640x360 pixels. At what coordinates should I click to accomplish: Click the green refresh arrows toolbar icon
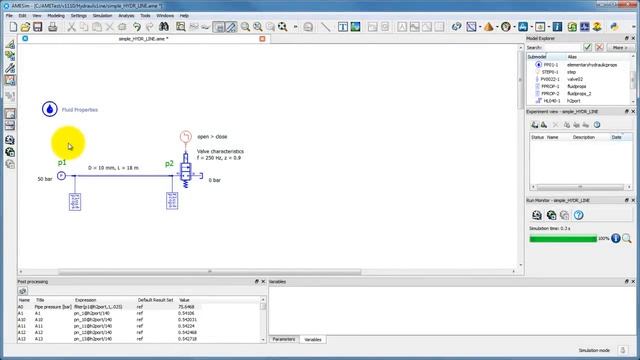pyautogui.click(x=572, y=27)
